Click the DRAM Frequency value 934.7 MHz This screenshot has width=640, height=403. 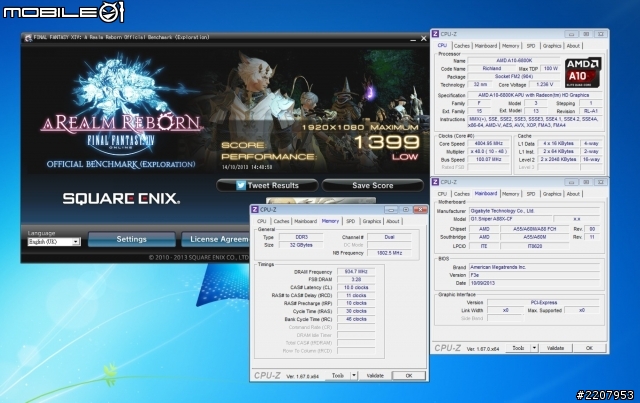pos(356,272)
